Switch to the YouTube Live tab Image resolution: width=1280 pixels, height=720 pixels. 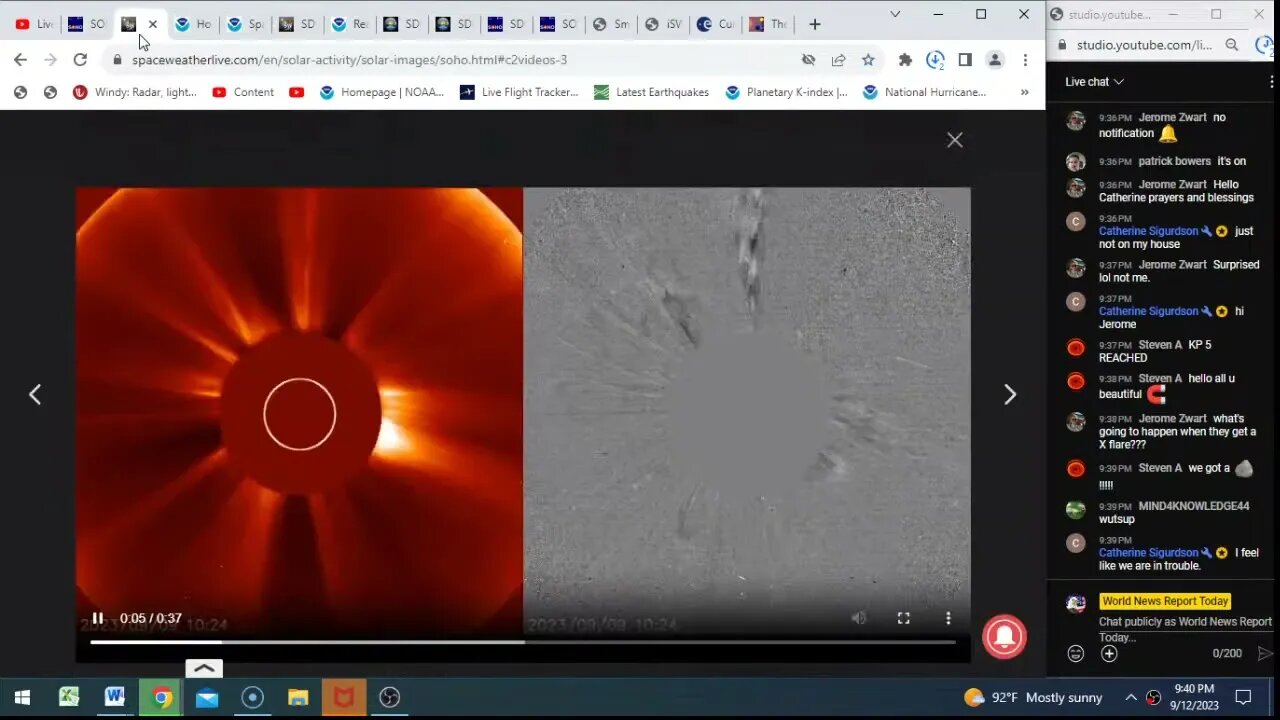(34, 24)
